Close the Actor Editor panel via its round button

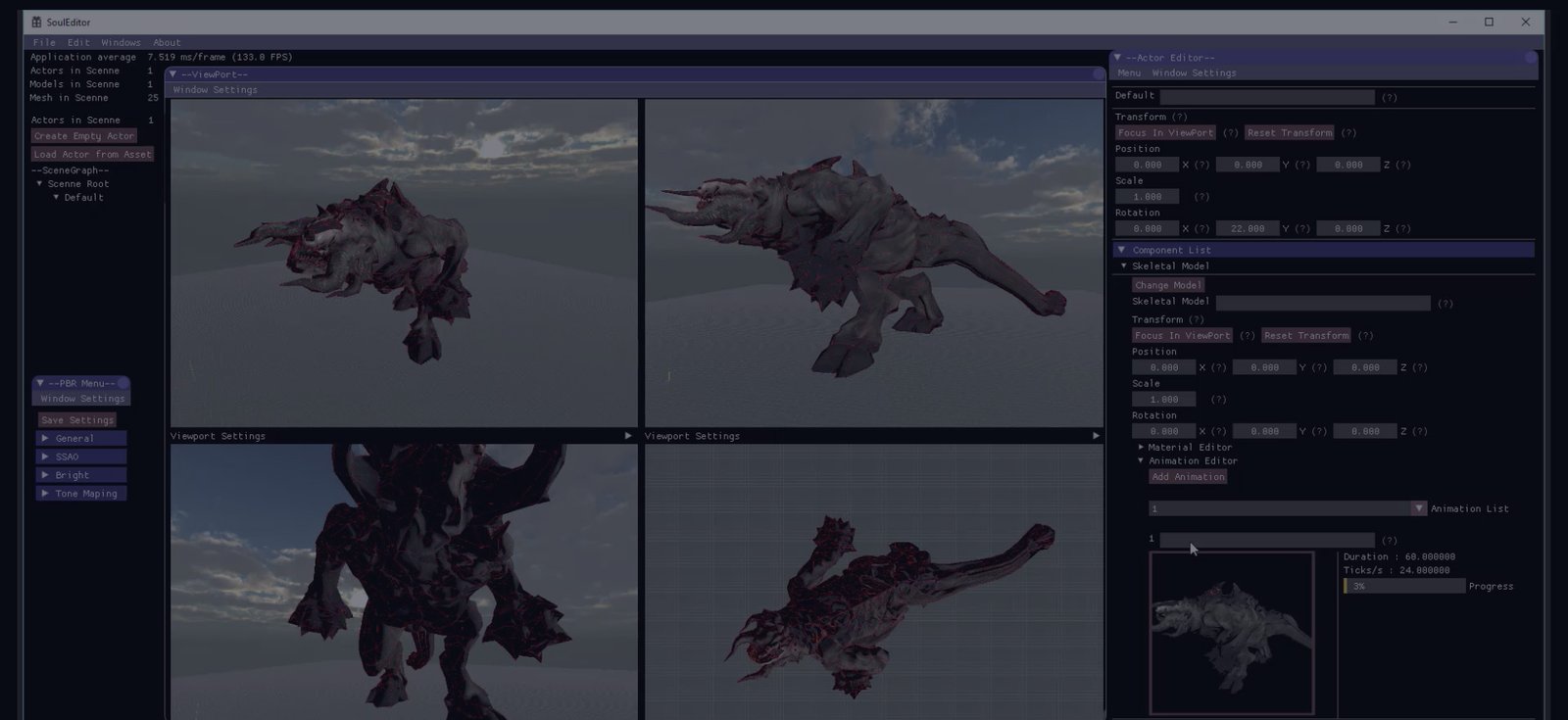point(1530,58)
